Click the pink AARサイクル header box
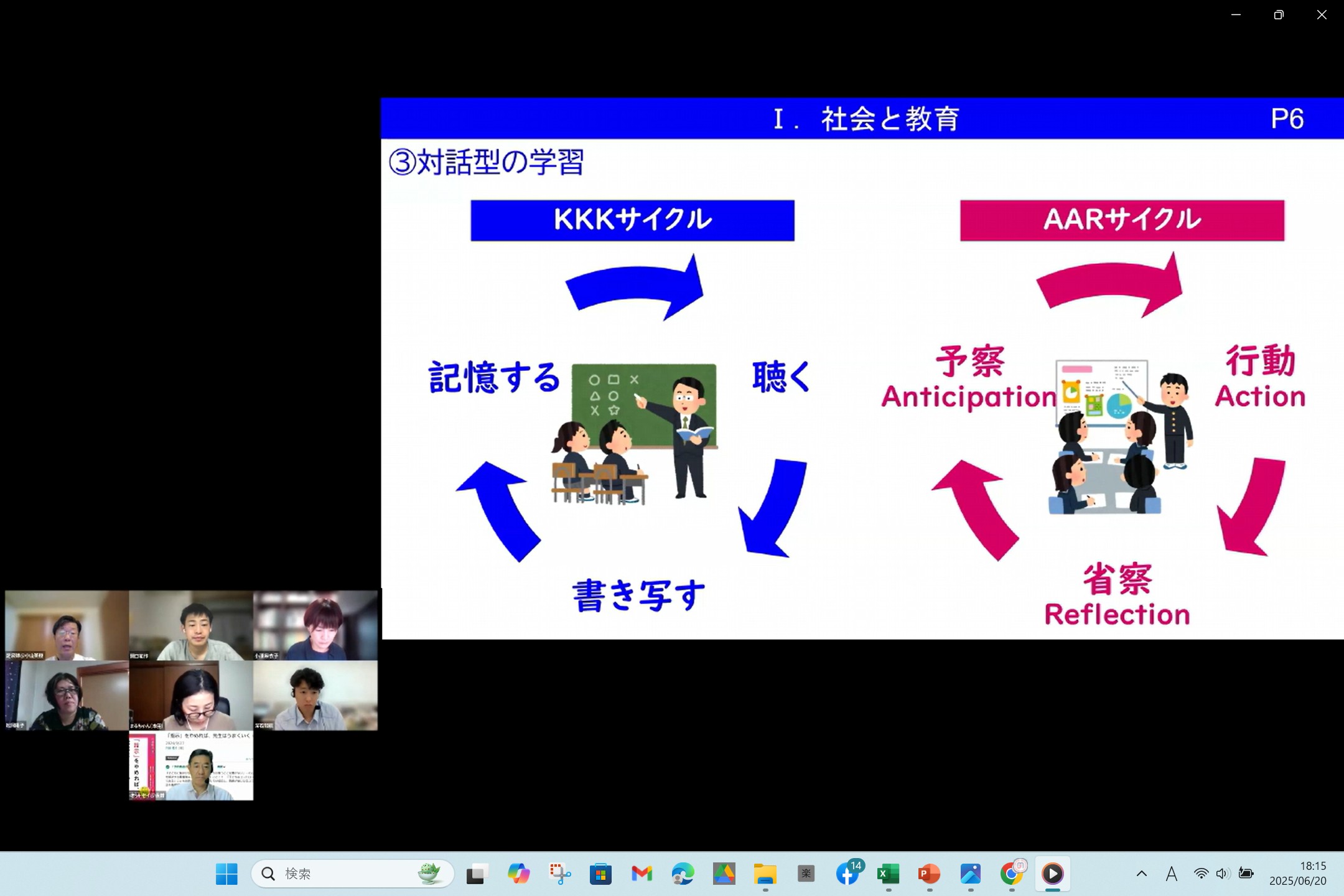Viewport: 1344px width, 896px height. (x=1122, y=220)
